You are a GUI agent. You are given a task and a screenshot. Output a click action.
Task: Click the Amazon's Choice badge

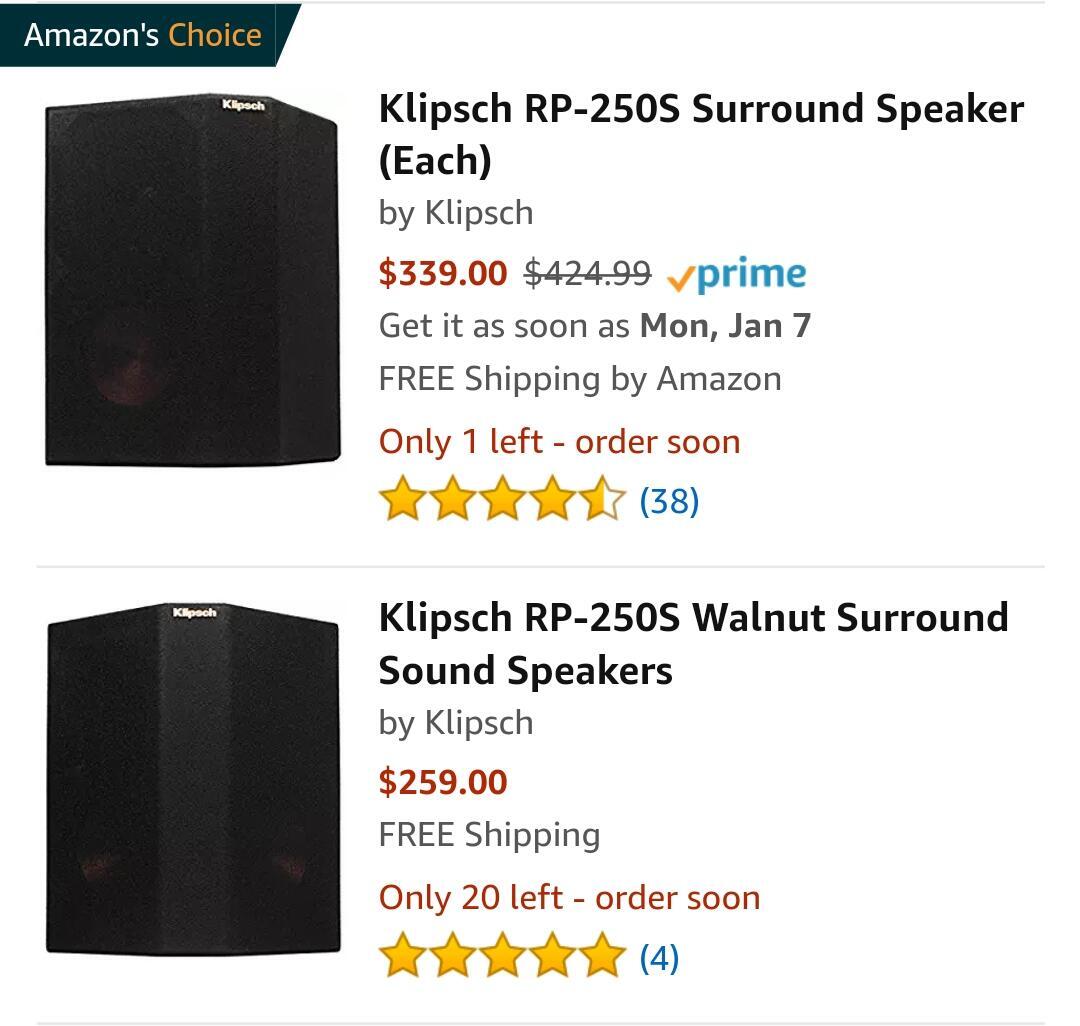point(143,35)
